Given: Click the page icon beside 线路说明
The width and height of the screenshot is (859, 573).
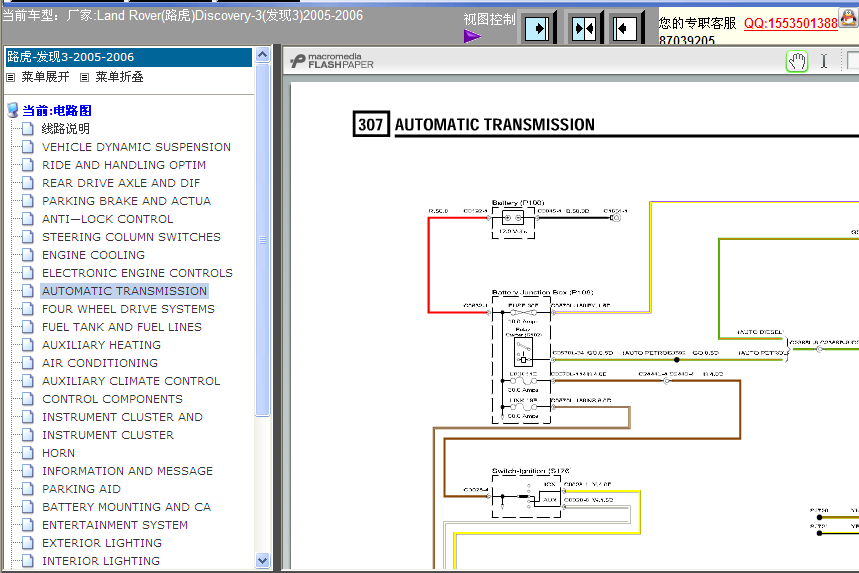Looking at the screenshot, I should pos(27,129).
